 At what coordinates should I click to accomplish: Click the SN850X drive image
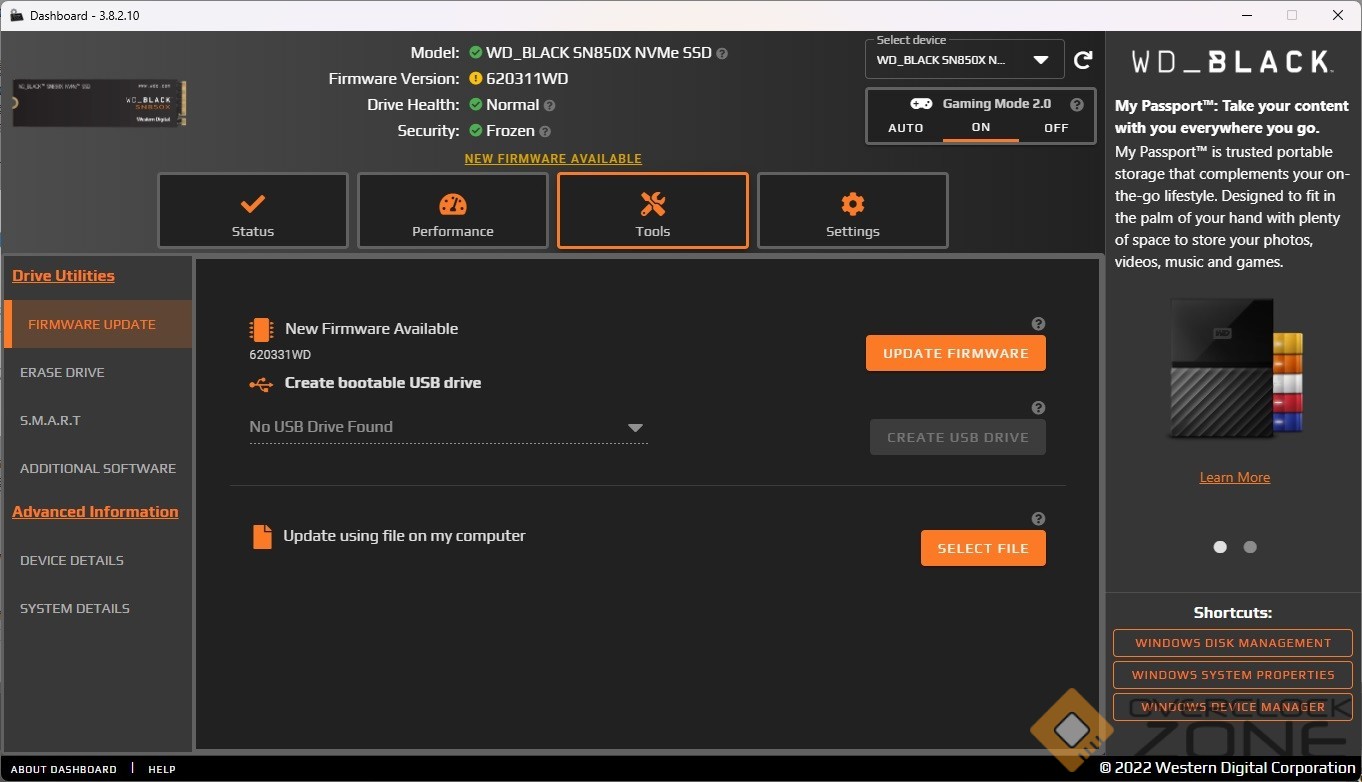point(99,103)
